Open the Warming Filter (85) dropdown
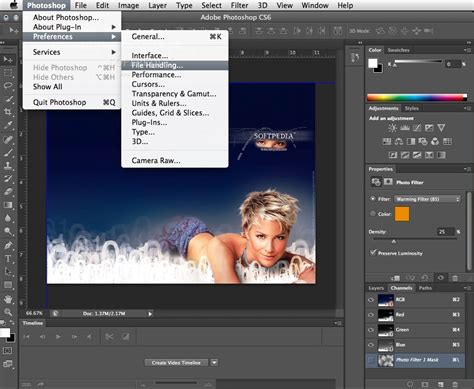This screenshot has height=389, width=474. coord(427,199)
